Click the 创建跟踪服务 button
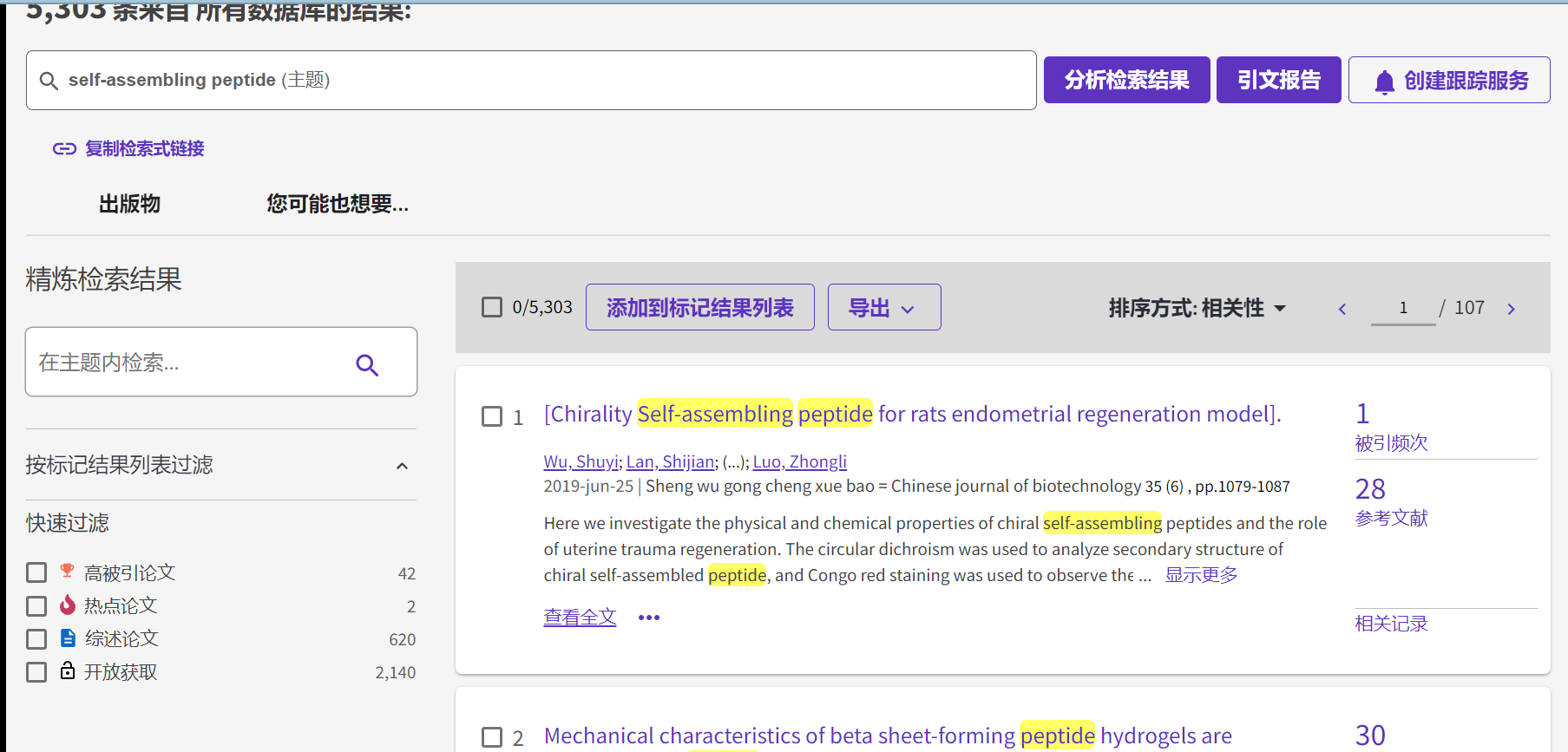The width and height of the screenshot is (1568, 752). (x=1449, y=80)
